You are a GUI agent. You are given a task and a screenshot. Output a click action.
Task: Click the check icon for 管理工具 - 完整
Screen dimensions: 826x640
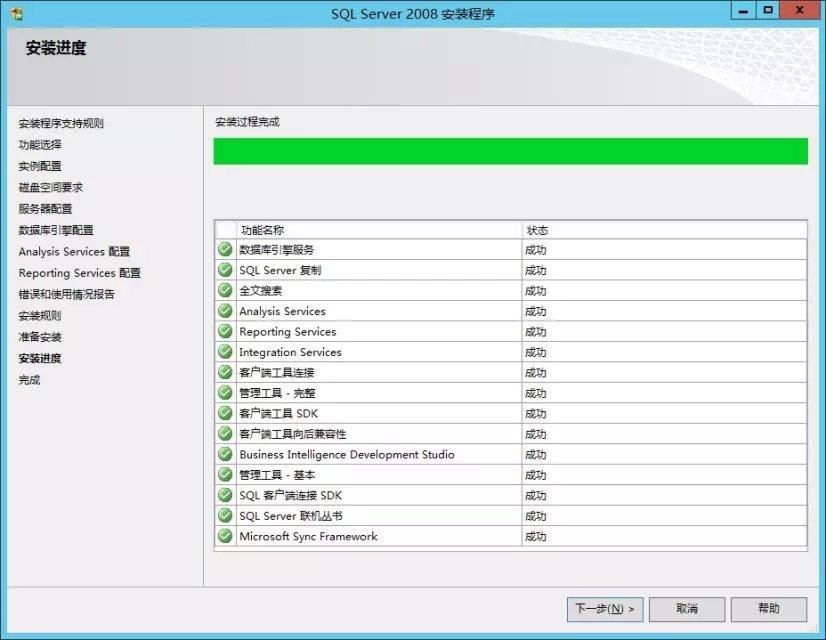pyautogui.click(x=225, y=392)
